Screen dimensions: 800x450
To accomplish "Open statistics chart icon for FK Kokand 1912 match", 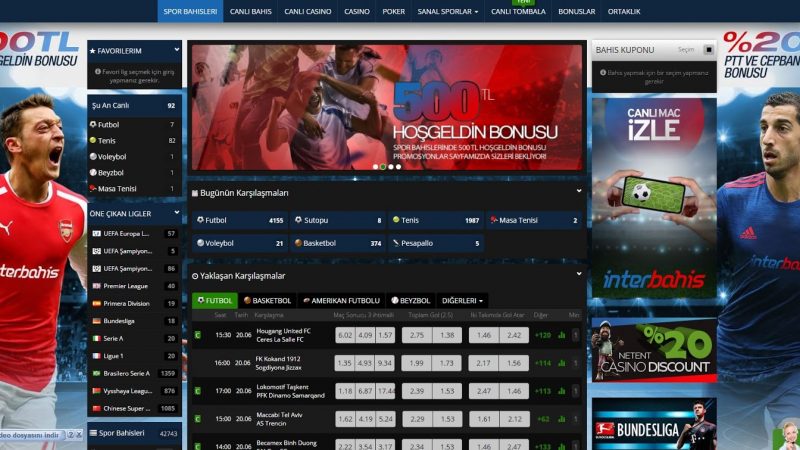I will pyautogui.click(x=562, y=363).
